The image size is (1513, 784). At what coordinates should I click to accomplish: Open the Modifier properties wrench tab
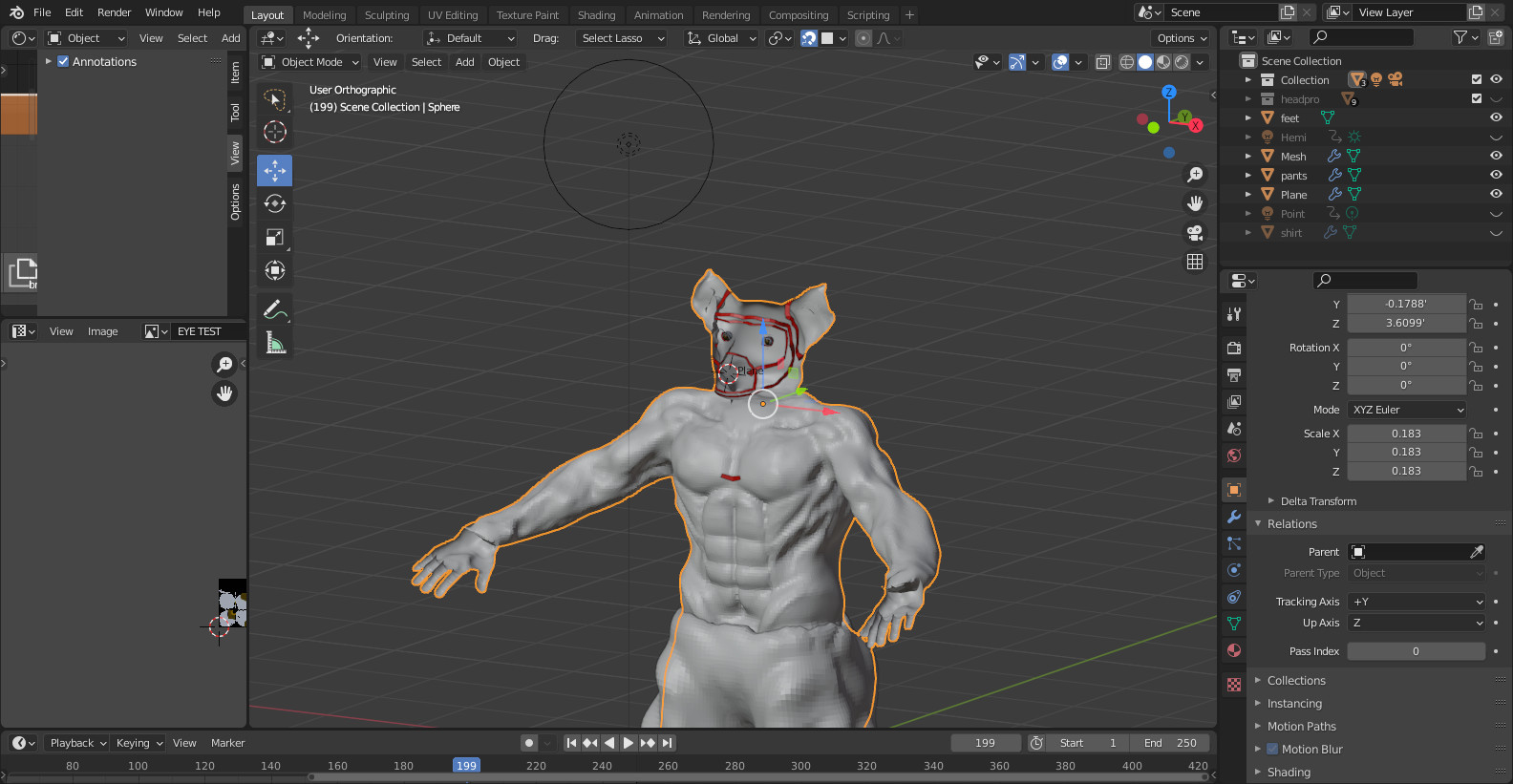click(x=1234, y=517)
